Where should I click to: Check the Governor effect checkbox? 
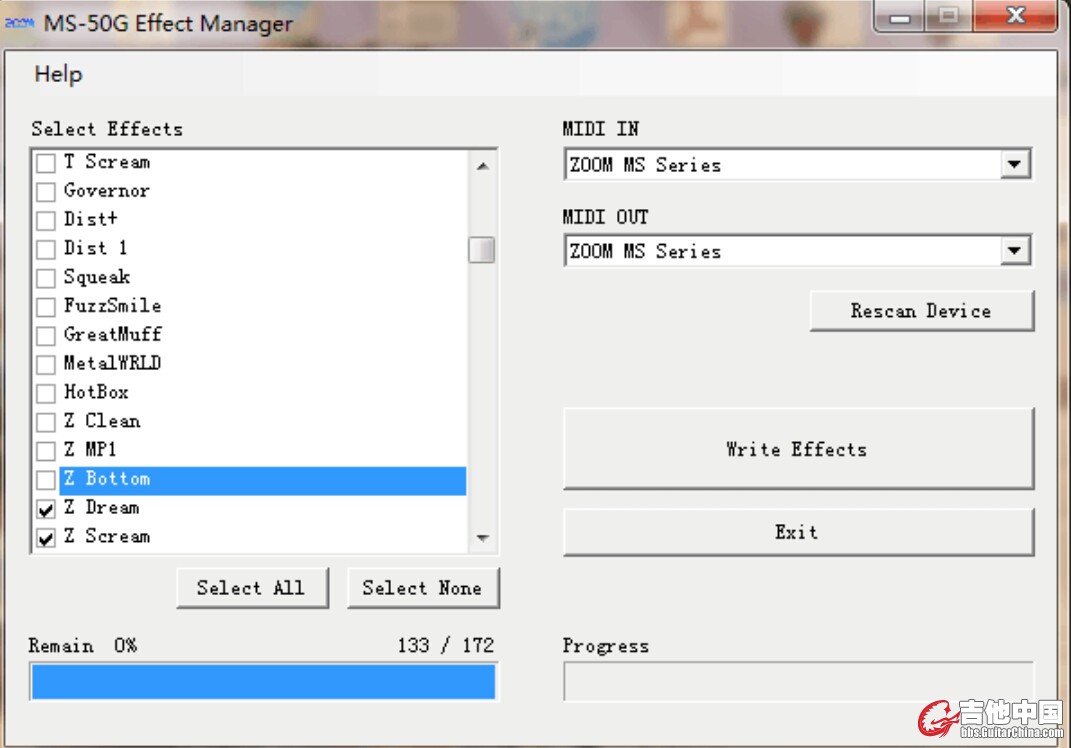pyautogui.click(x=46, y=192)
